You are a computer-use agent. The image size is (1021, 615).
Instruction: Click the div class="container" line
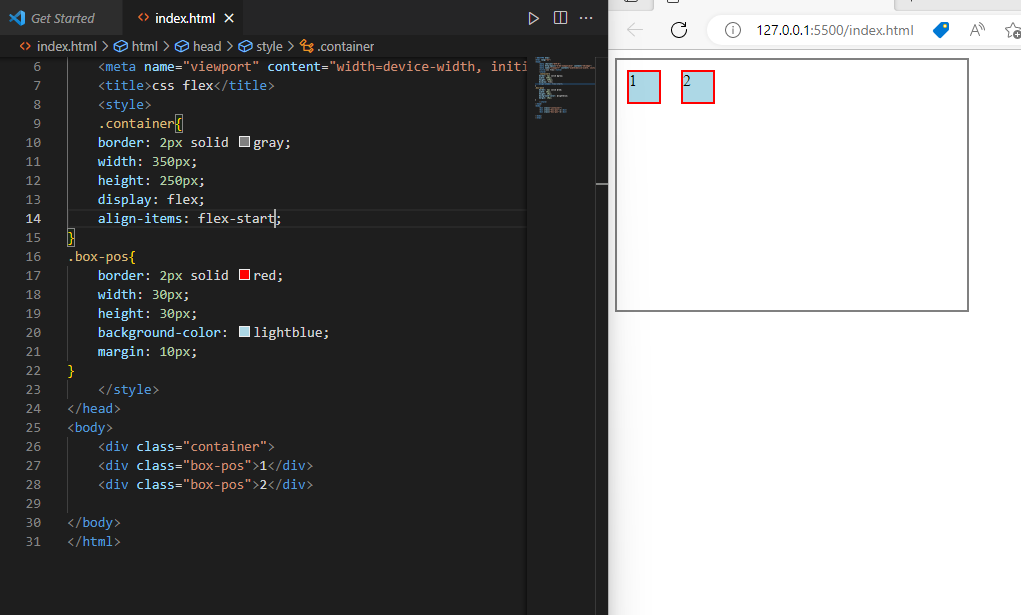pyautogui.click(x=186, y=446)
